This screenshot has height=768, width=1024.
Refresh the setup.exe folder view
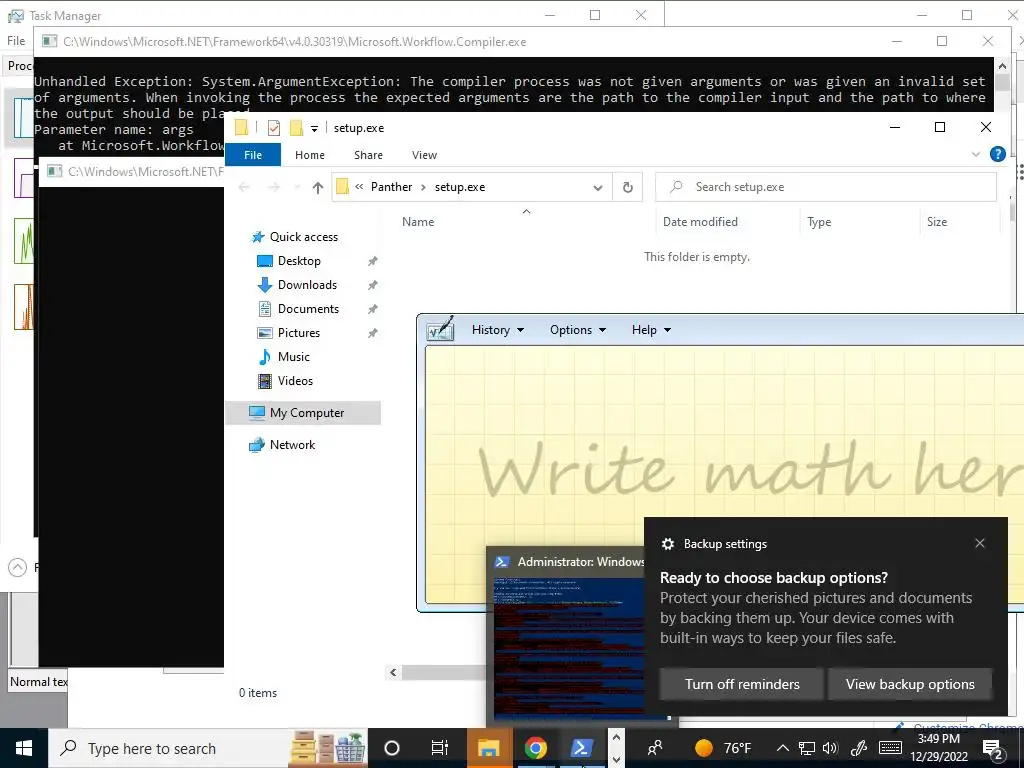click(x=628, y=187)
